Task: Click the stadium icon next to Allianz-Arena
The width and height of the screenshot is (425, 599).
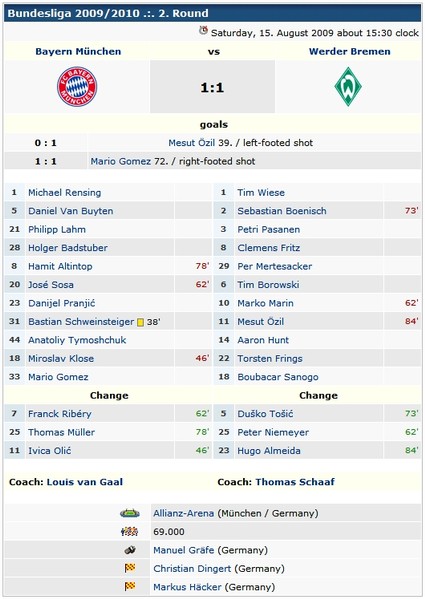Action: 130,513
